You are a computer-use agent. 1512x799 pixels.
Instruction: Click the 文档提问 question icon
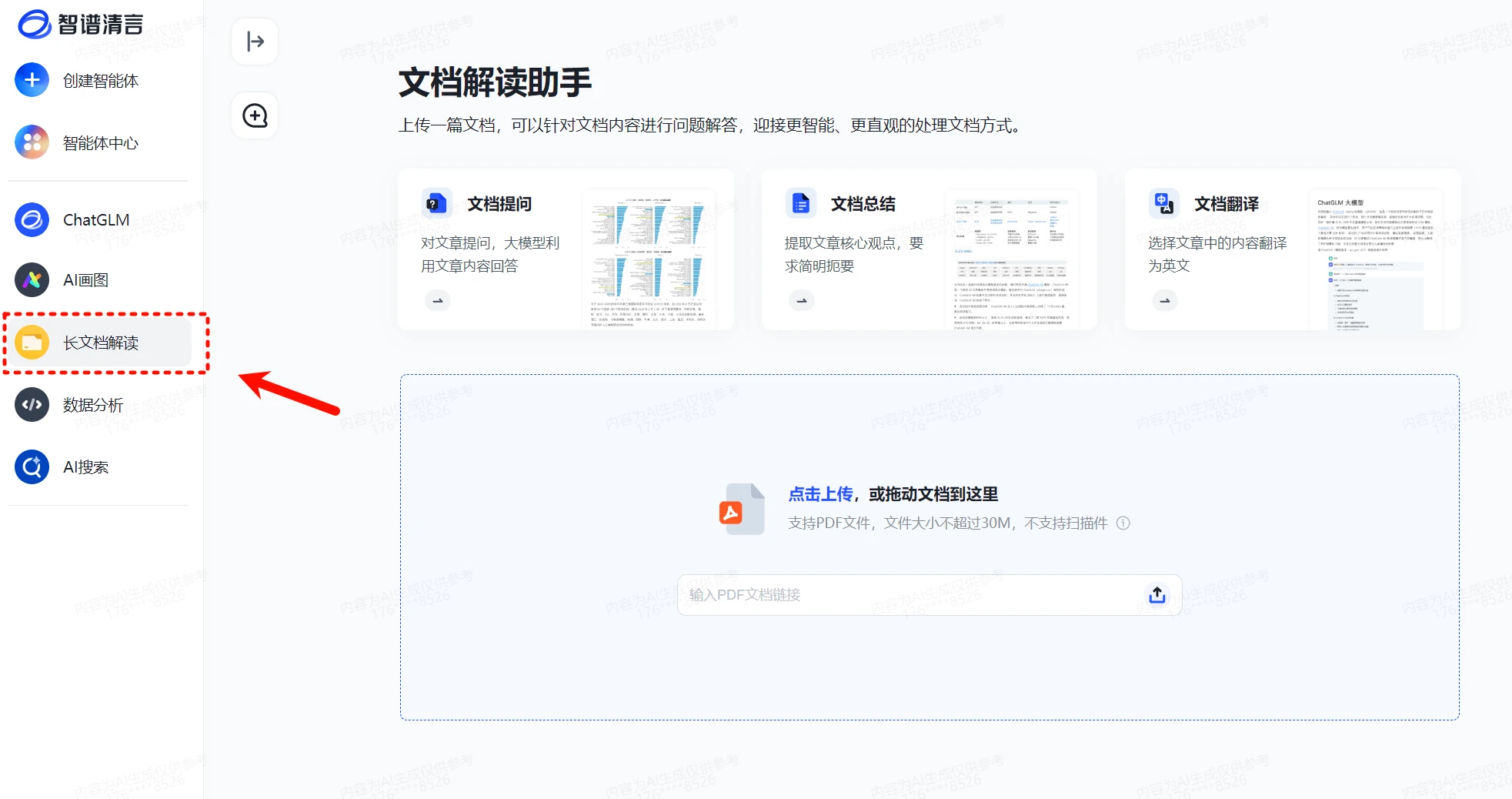pyautogui.click(x=436, y=203)
